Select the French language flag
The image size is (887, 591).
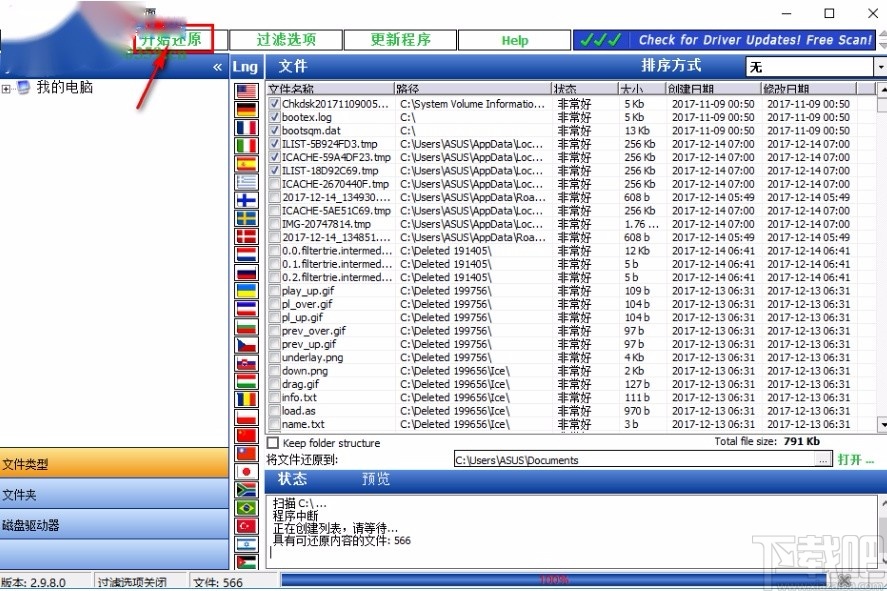[x=246, y=129]
